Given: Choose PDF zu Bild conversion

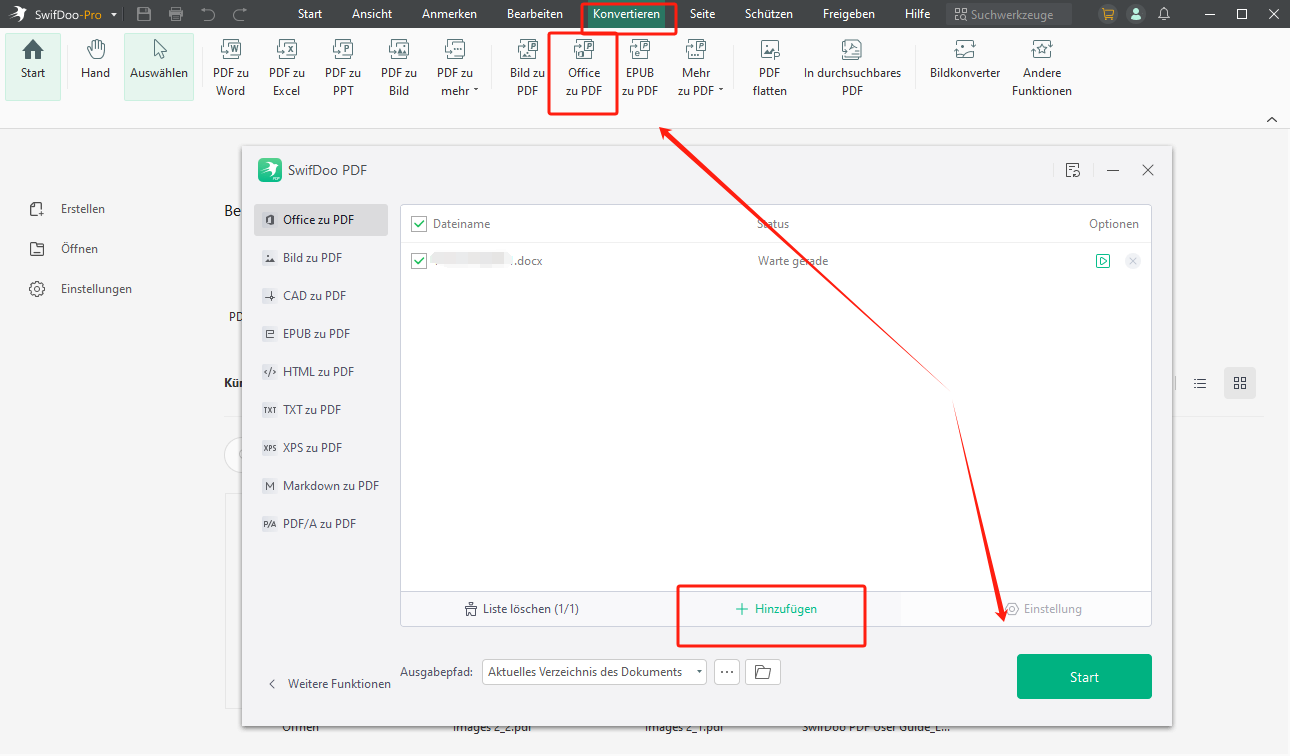Looking at the screenshot, I should (x=399, y=69).
